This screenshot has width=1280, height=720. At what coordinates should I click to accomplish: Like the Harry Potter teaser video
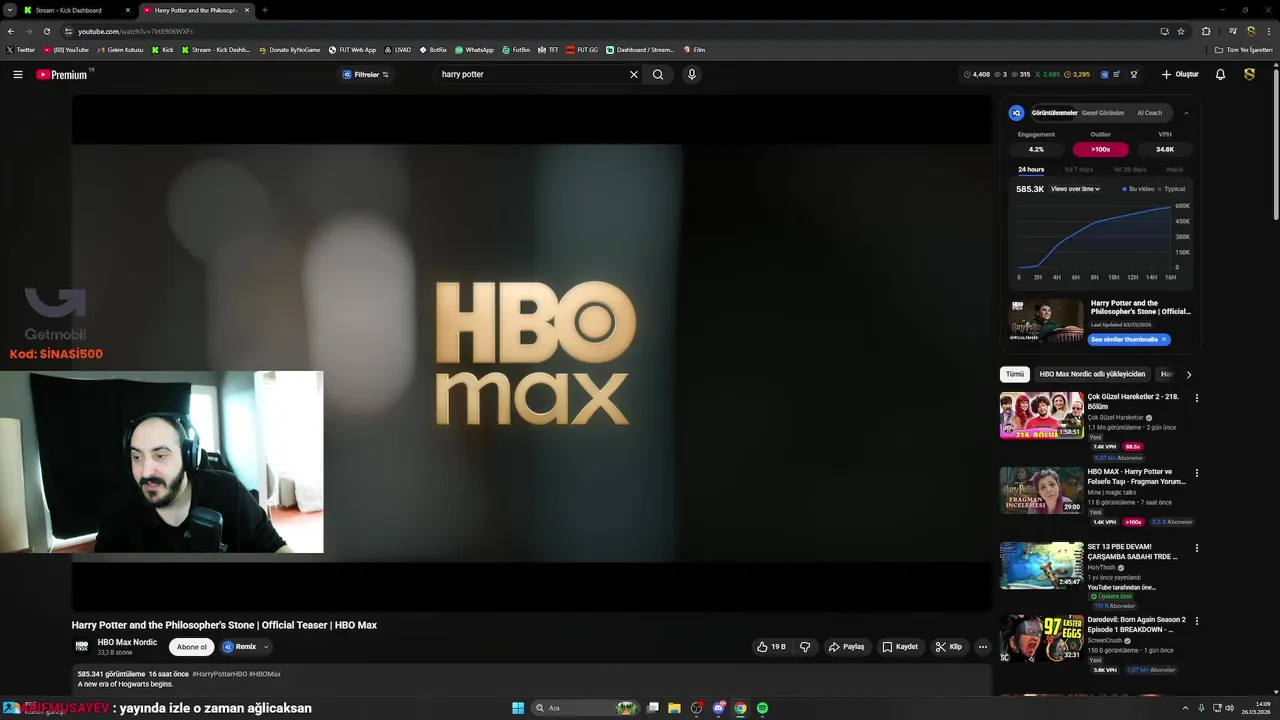[771, 647]
